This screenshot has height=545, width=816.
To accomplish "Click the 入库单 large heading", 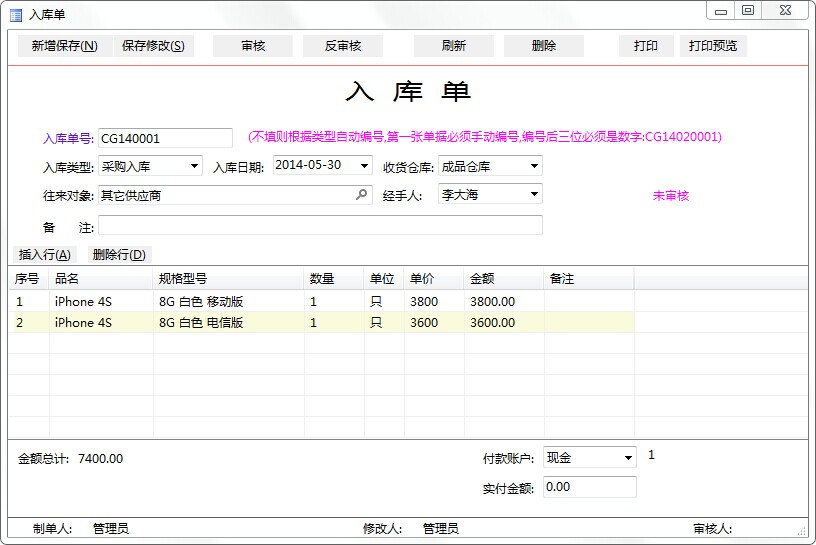I will pyautogui.click(x=409, y=92).
